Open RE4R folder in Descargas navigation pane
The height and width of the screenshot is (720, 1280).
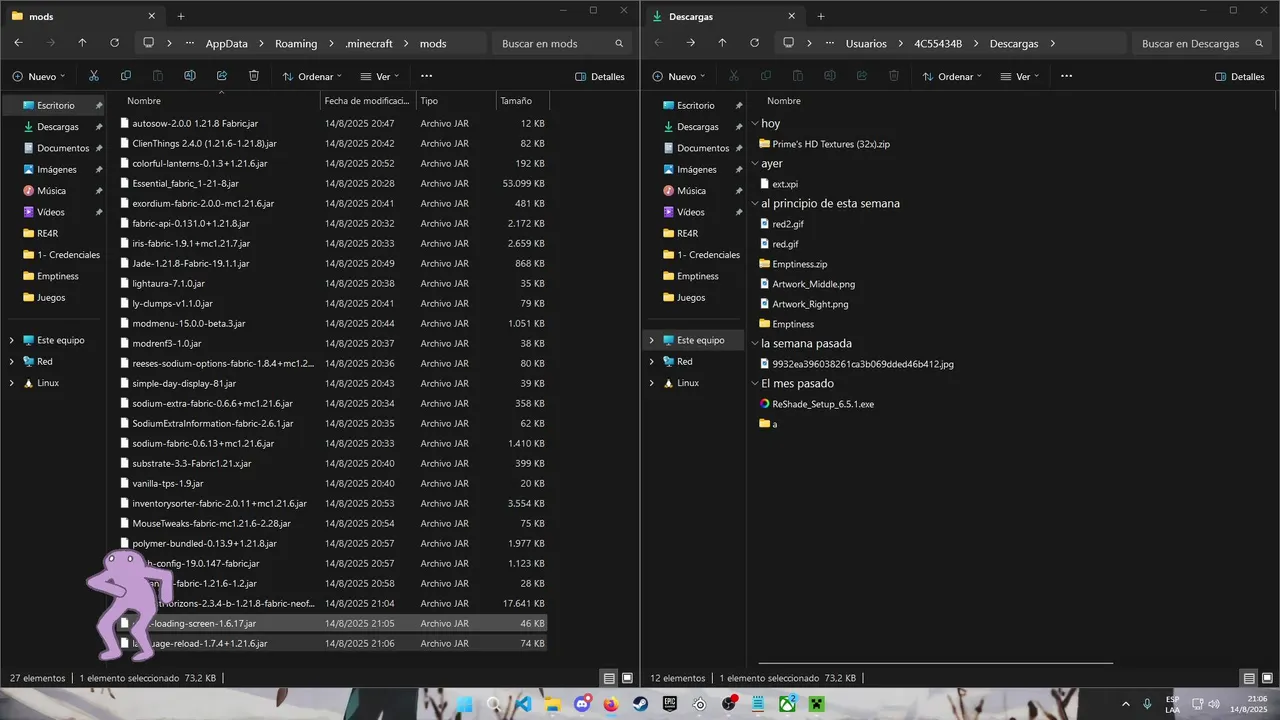point(687,233)
